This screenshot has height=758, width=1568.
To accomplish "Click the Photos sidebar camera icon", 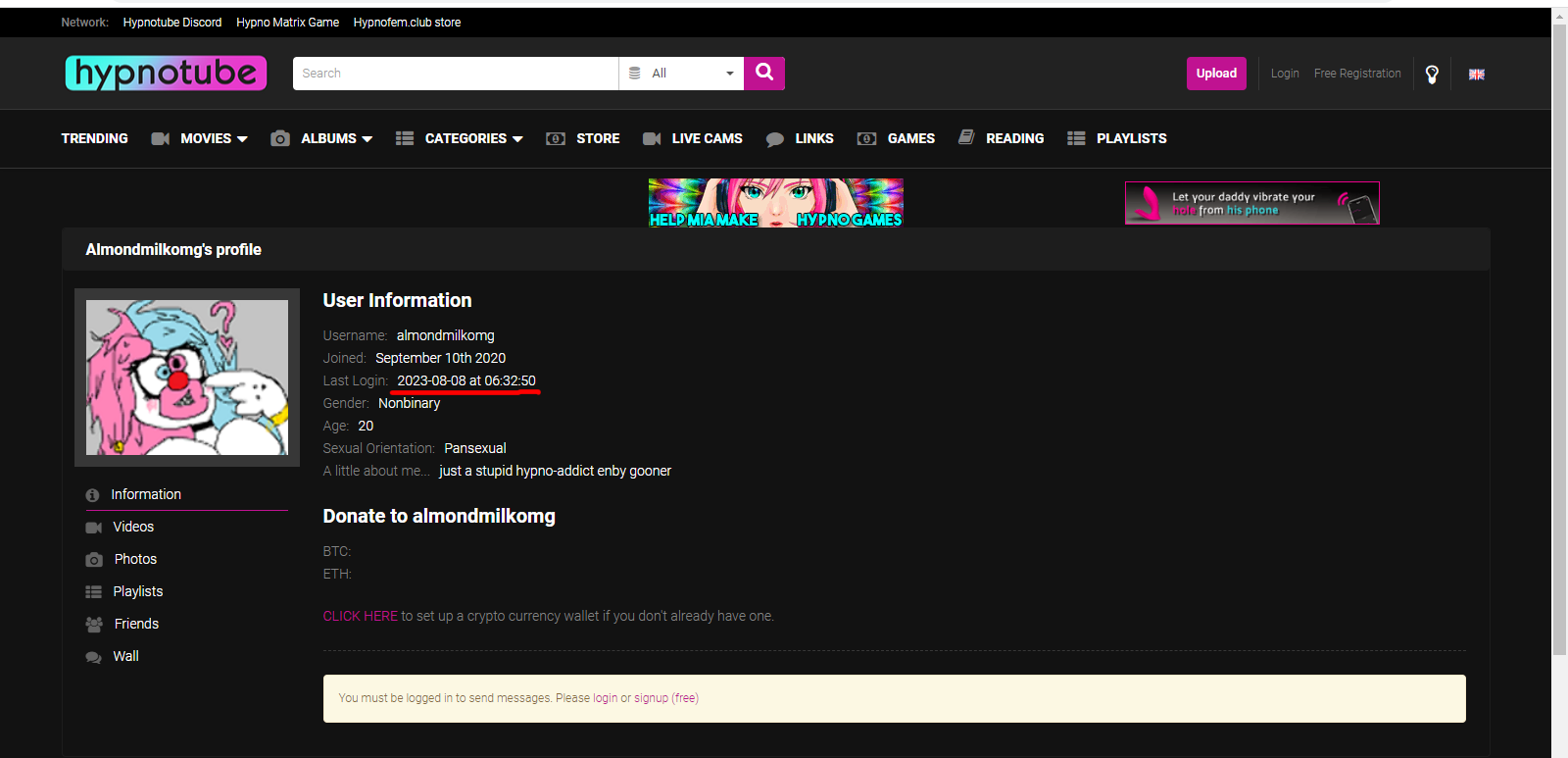I will click(94, 560).
